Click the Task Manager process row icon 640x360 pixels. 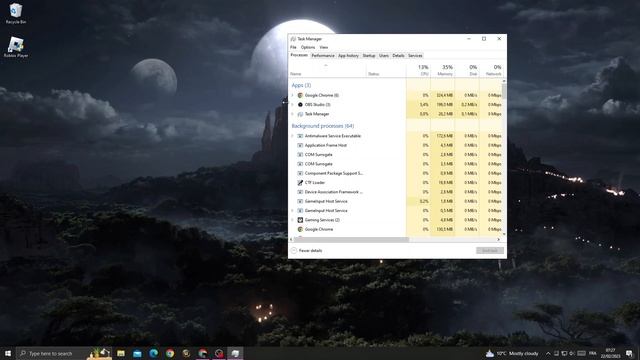pyautogui.click(x=300, y=114)
